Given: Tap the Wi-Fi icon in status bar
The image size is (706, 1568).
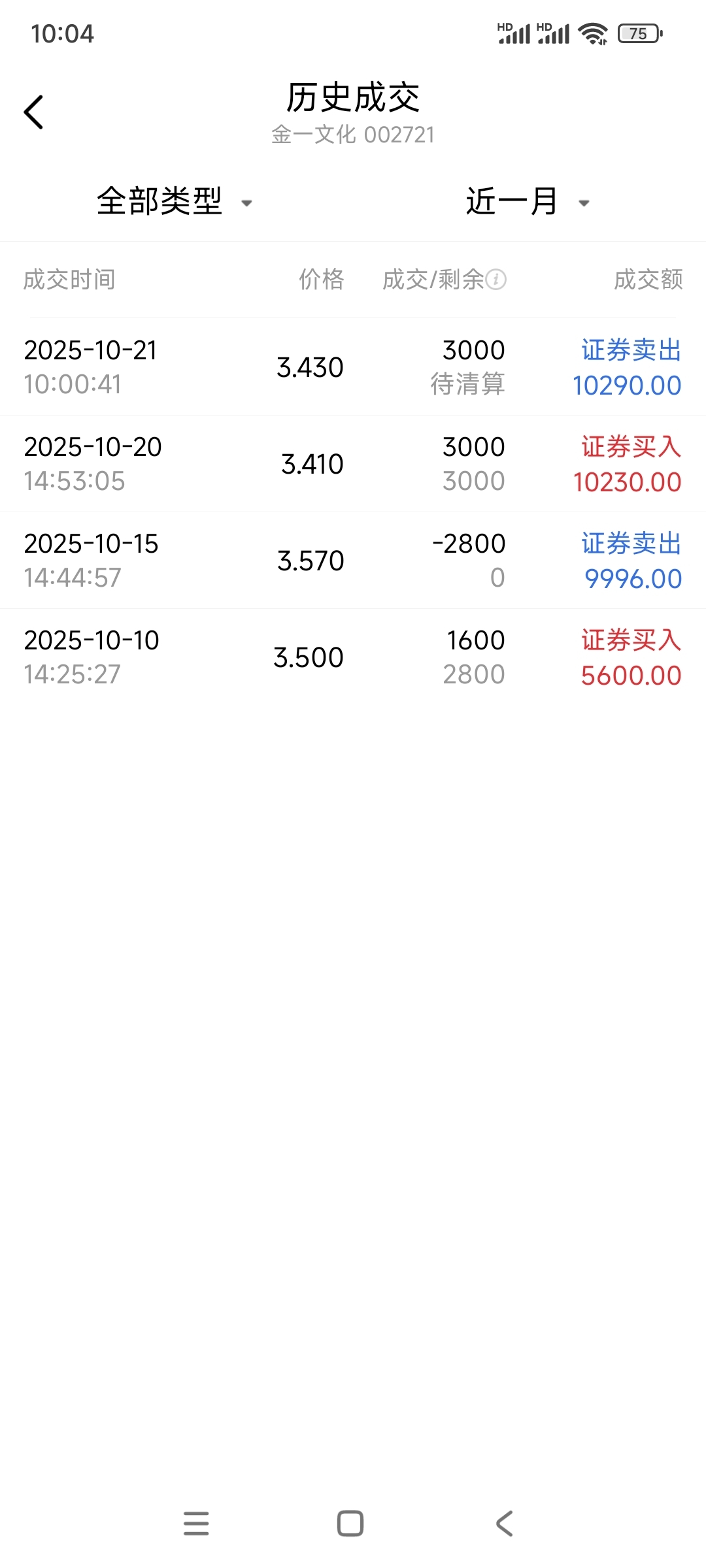Looking at the screenshot, I should click(593, 33).
